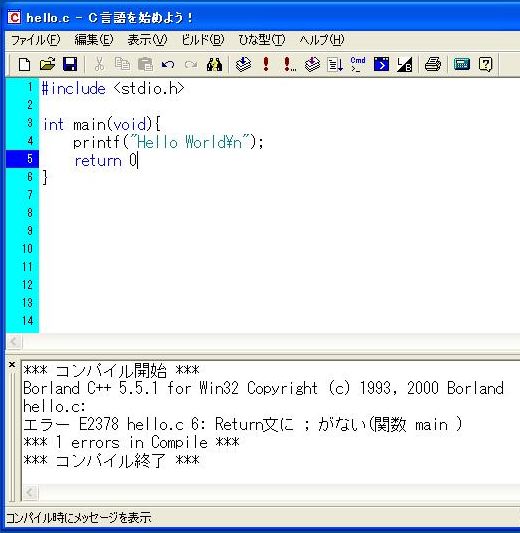This screenshot has height=533, width=520.
Task: Run the program with the red exclamation icon
Action: (x=266, y=64)
